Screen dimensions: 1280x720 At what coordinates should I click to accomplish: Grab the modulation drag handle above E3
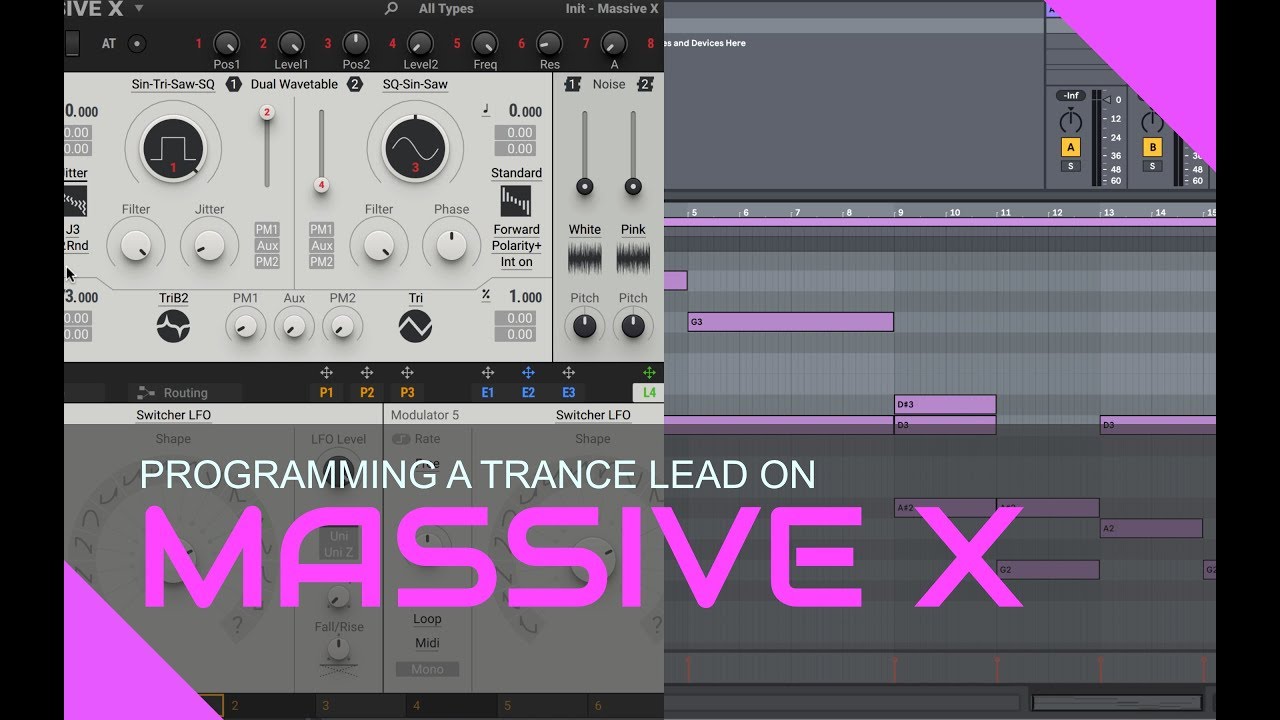click(568, 373)
